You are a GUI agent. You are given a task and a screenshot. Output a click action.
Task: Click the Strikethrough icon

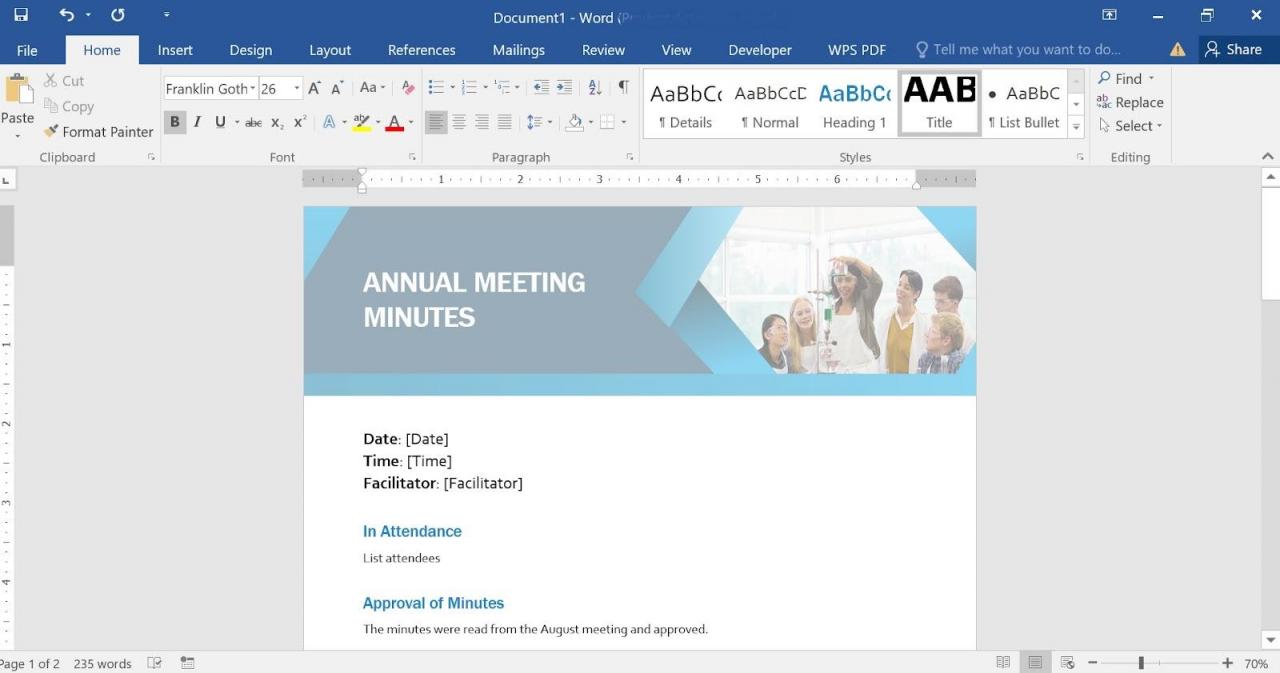[253, 123]
